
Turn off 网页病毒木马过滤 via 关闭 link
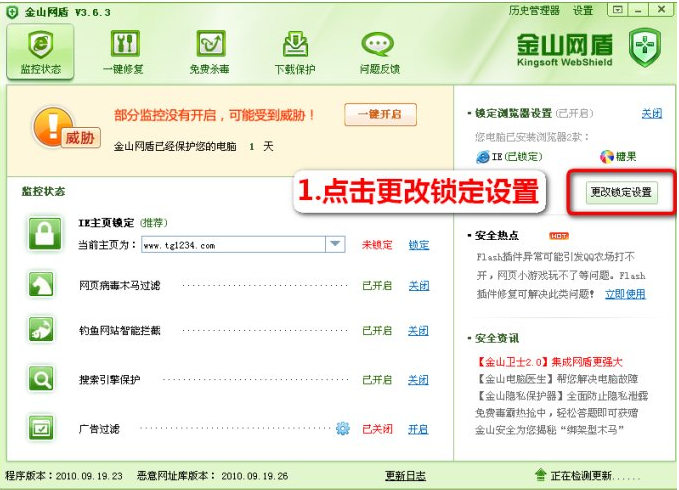(419, 286)
